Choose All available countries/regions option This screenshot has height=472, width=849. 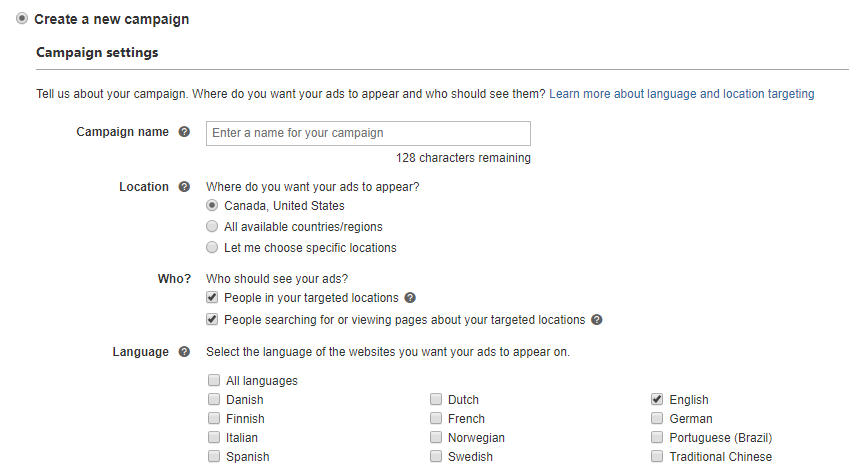pyautogui.click(x=212, y=226)
